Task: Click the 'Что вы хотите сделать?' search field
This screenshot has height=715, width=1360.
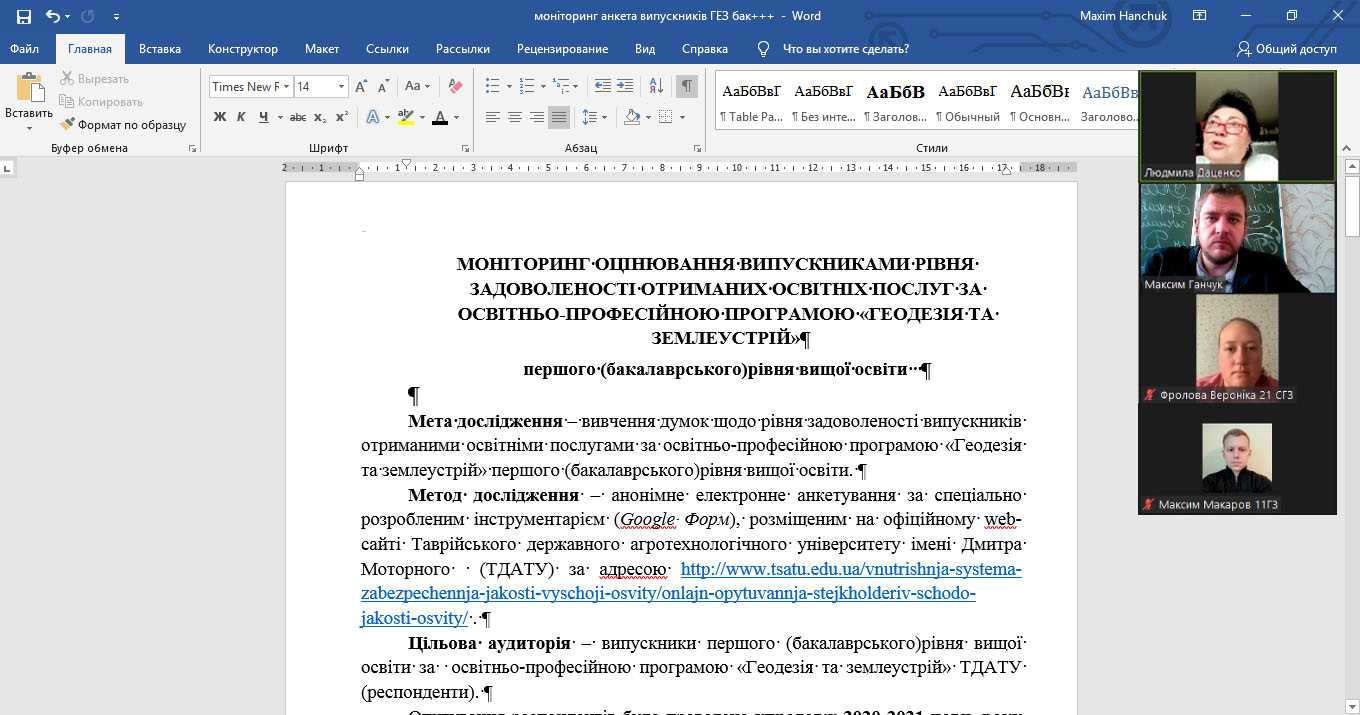Action: click(845, 49)
